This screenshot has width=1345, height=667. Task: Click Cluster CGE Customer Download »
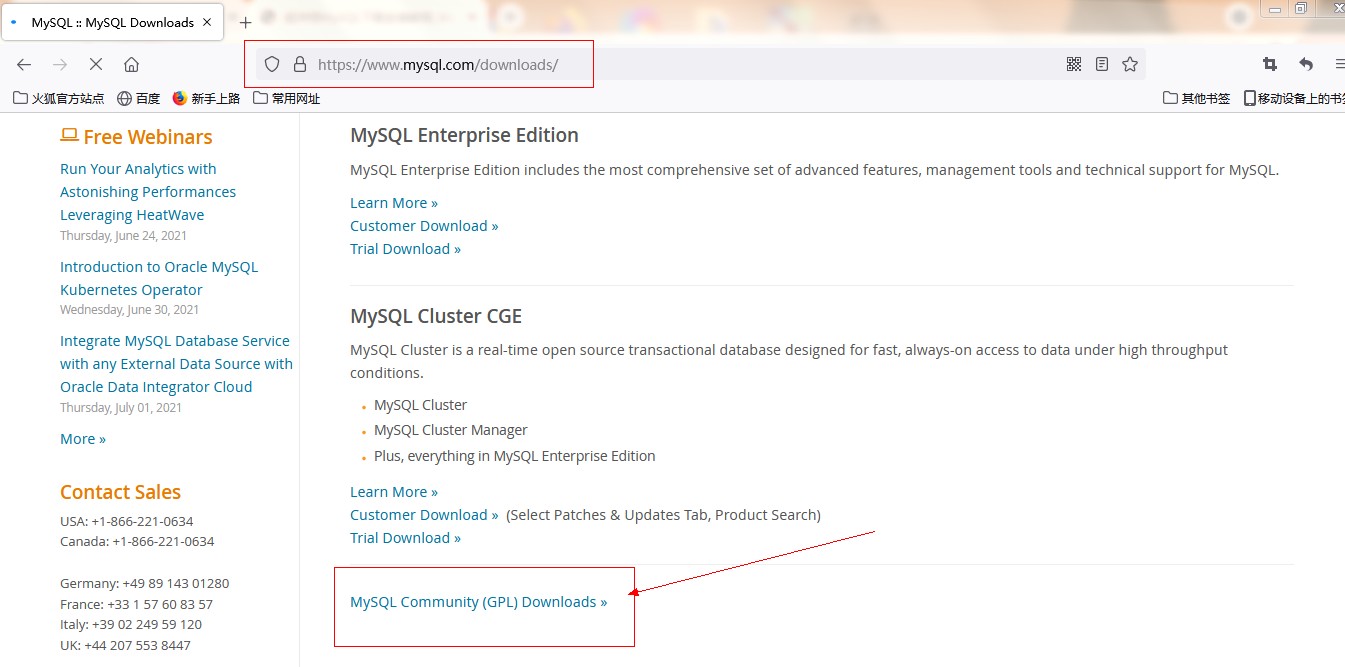pos(424,515)
